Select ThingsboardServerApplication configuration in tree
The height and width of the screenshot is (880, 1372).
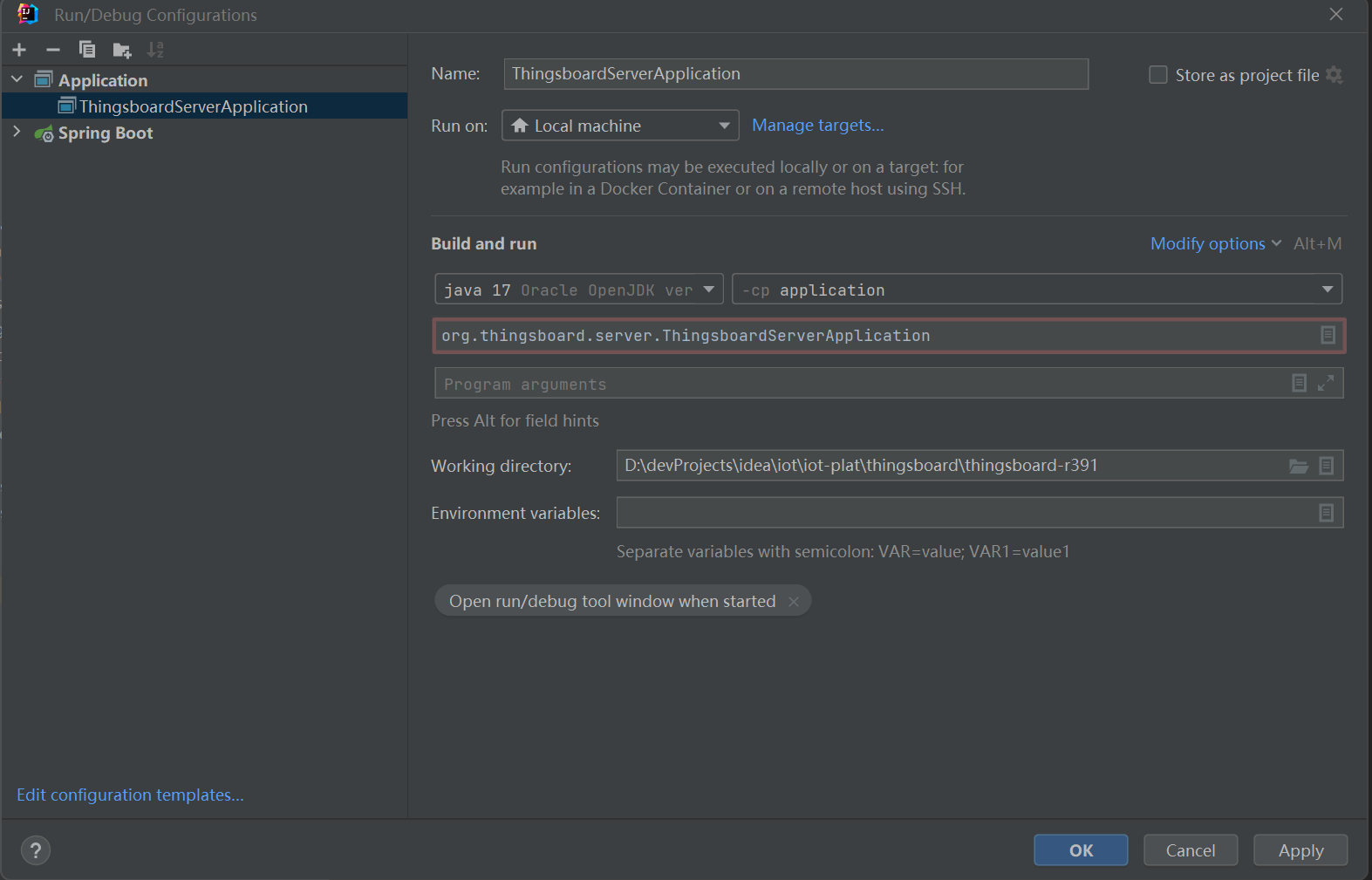[x=204, y=106]
